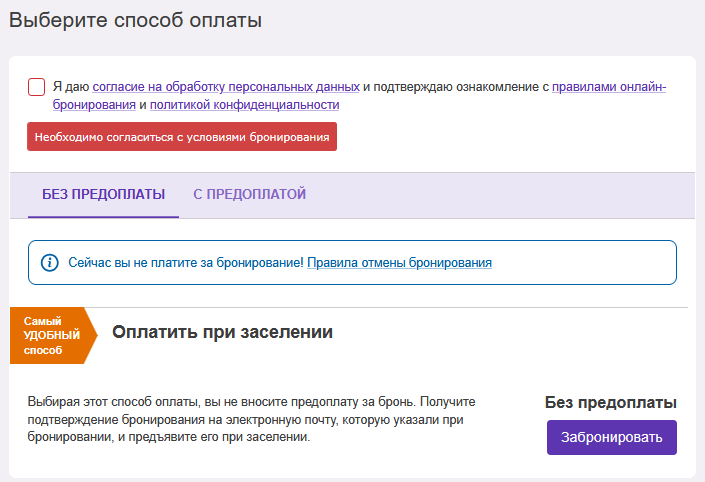Click the blue info circle icon
The image size is (705, 482).
pos(50,263)
